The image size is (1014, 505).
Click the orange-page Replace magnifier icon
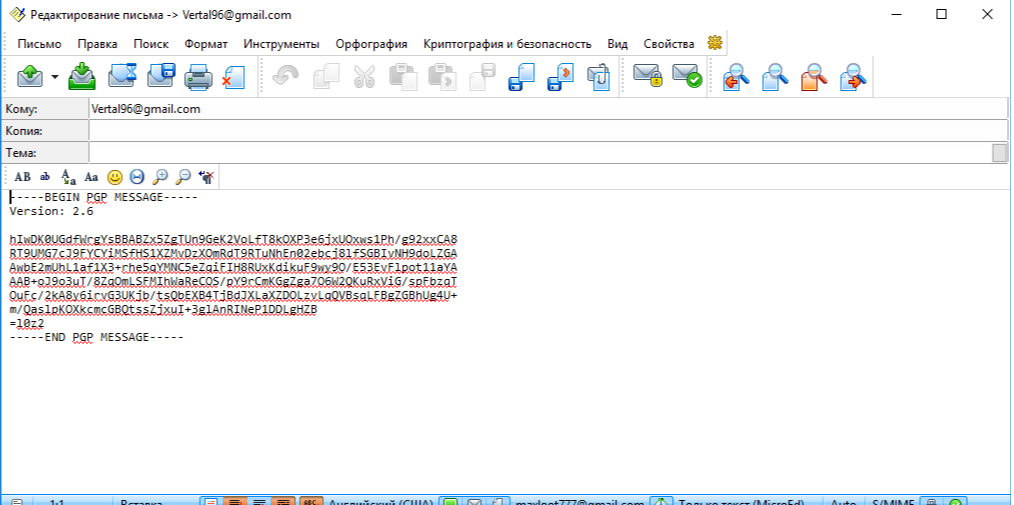[x=814, y=76]
